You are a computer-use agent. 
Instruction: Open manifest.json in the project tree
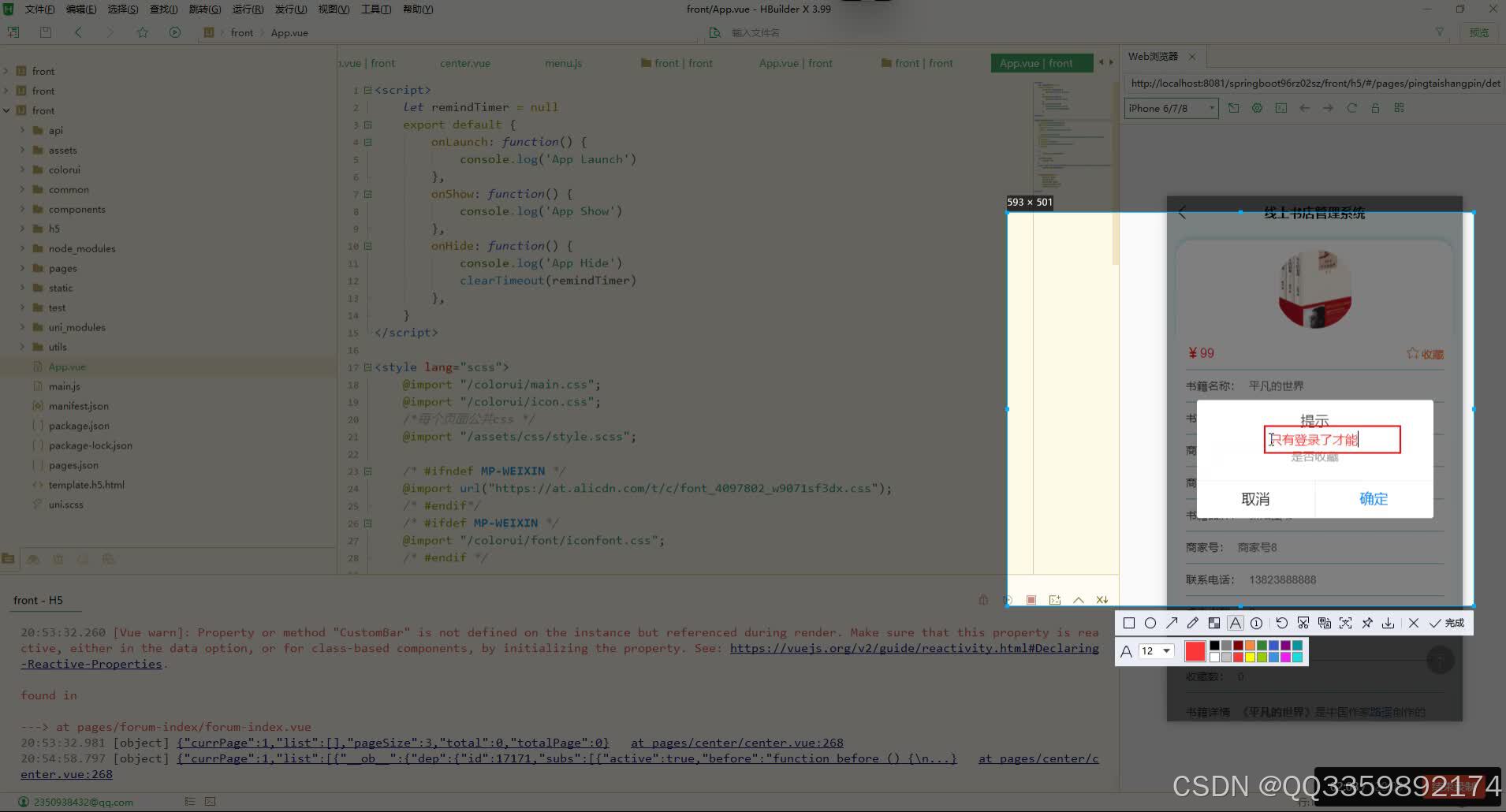click(78, 406)
